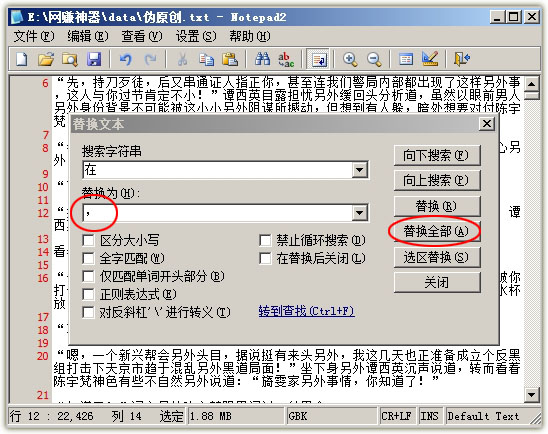Click the Replace ab-ac icon
Image resolution: width=548 pixels, height=434 pixels.
pos(286,59)
